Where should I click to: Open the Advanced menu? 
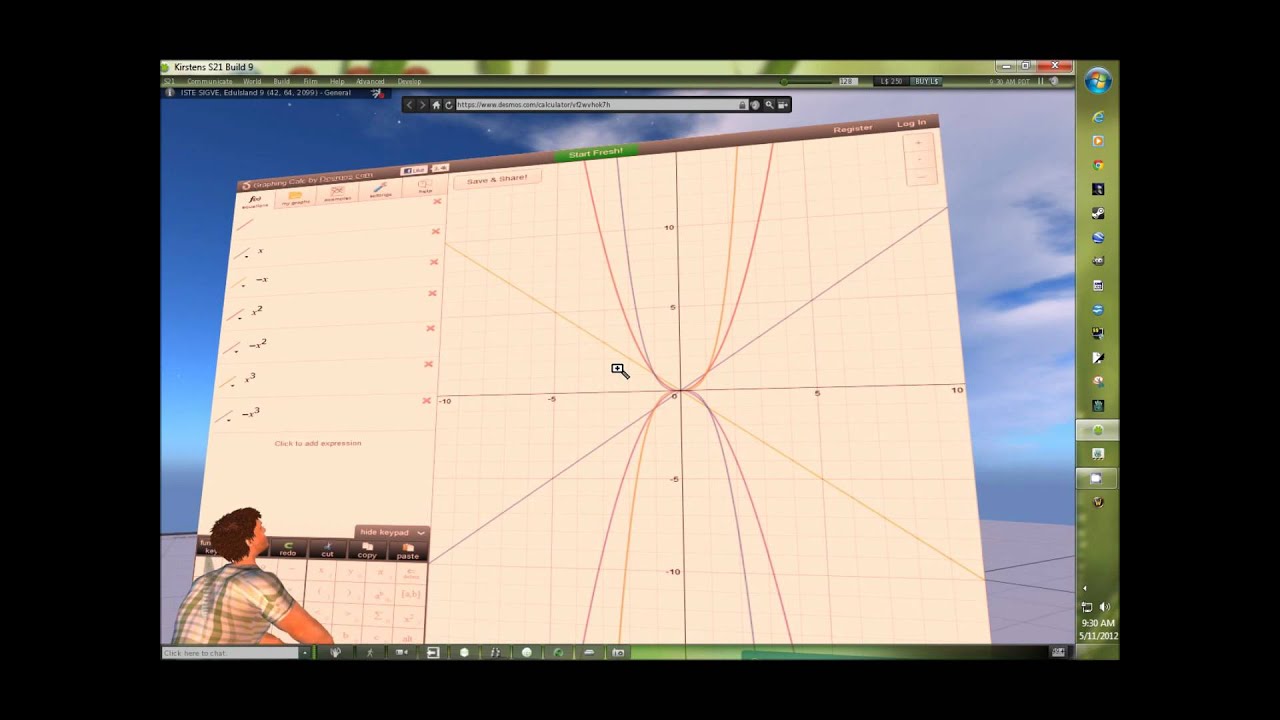tap(370, 81)
